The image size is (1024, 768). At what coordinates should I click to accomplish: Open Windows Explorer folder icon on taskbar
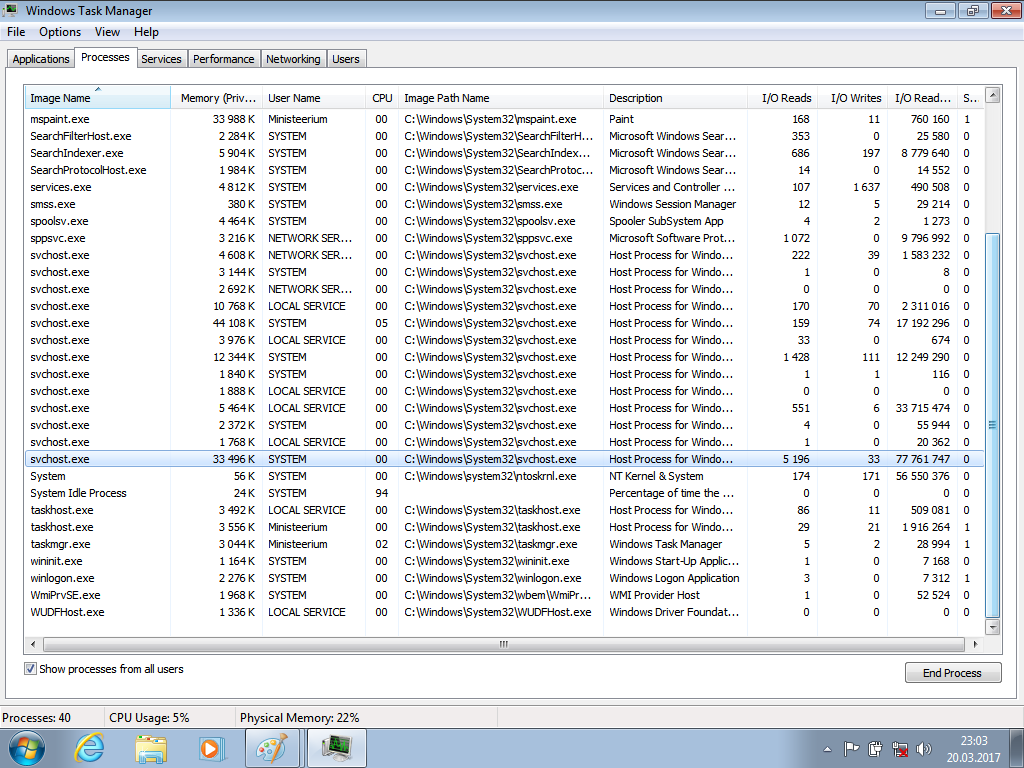[152, 748]
